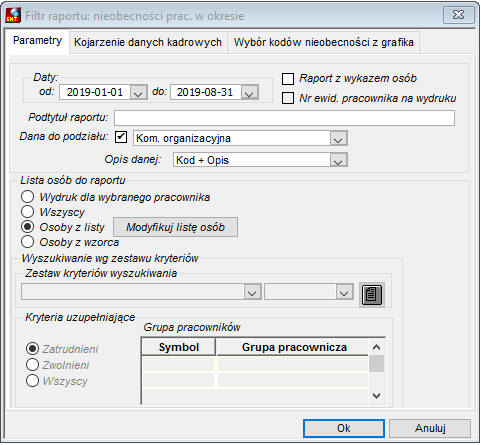This screenshot has height=445, width=481.
Task: Expand the Opis danej Kod + Opis dropdown
Action: point(338,160)
